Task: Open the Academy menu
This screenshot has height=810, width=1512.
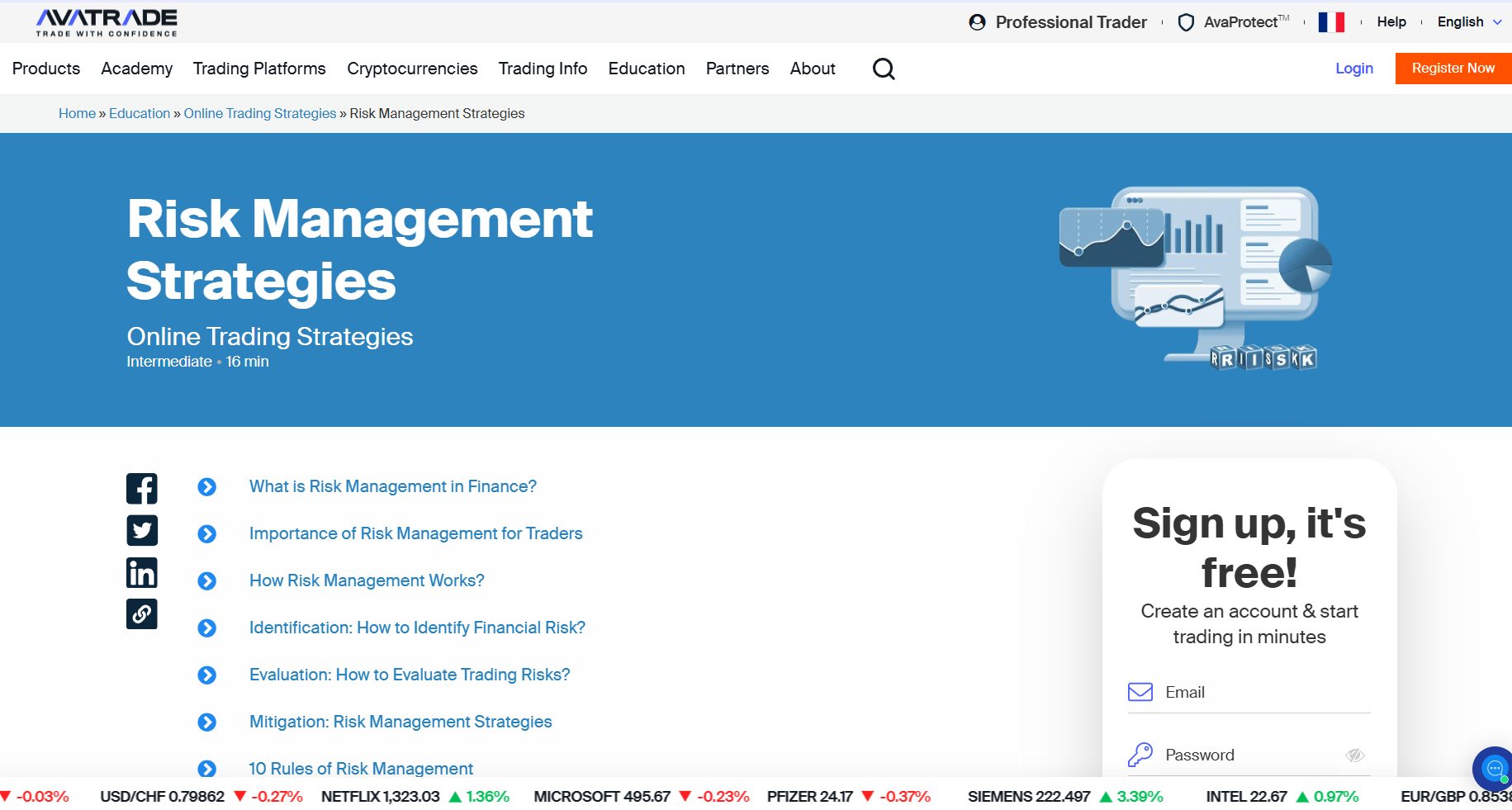Action: point(137,69)
